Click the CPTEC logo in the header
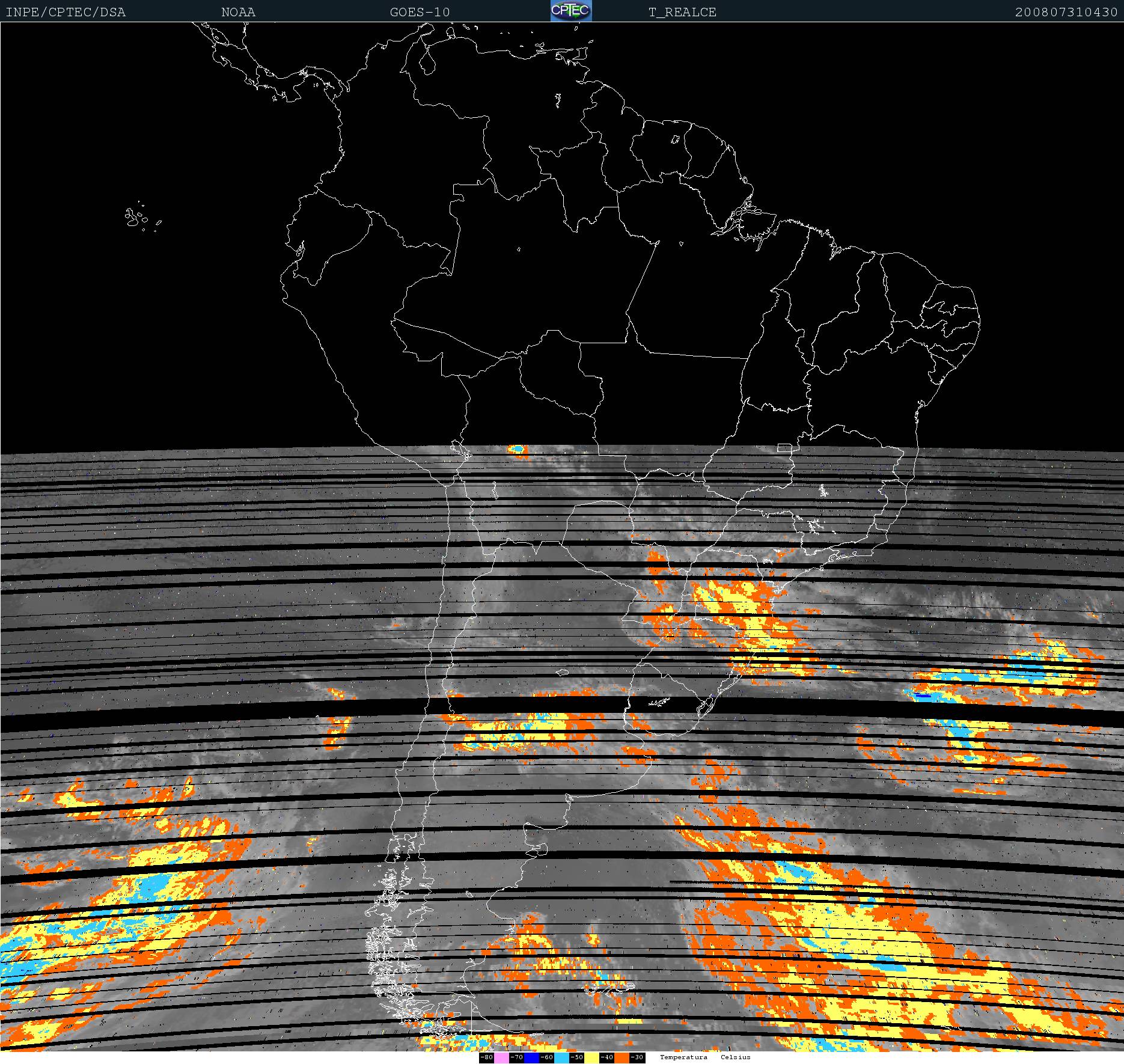 (571, 11)
